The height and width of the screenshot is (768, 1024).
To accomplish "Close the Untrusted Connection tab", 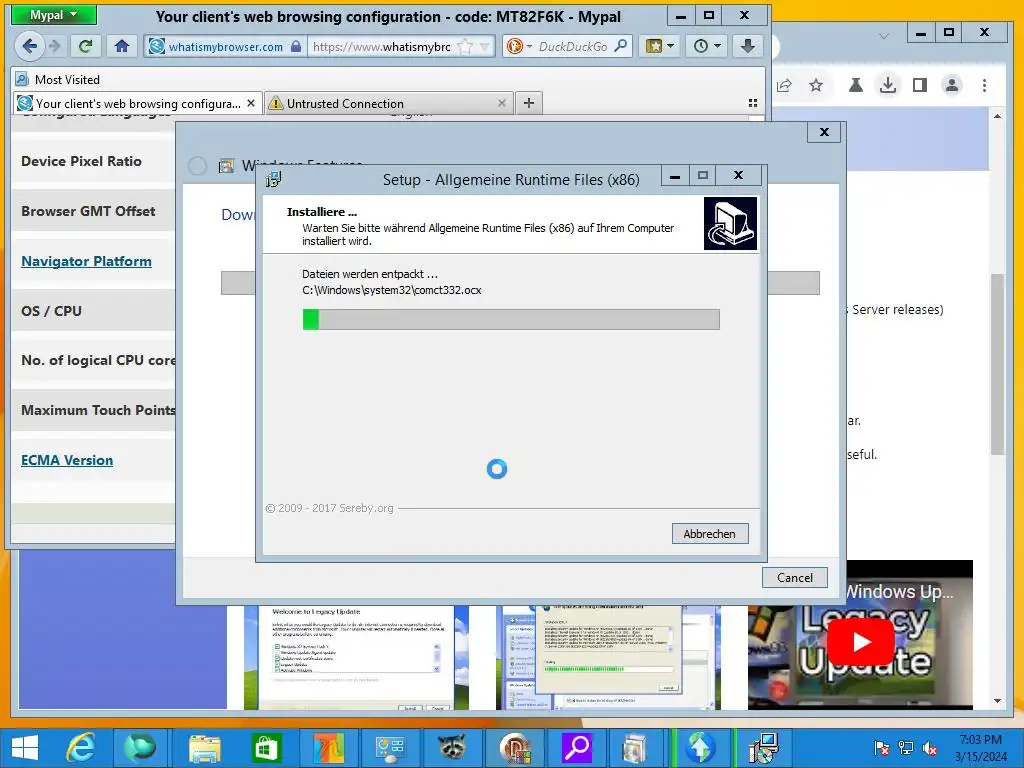I will pos(502,103).
